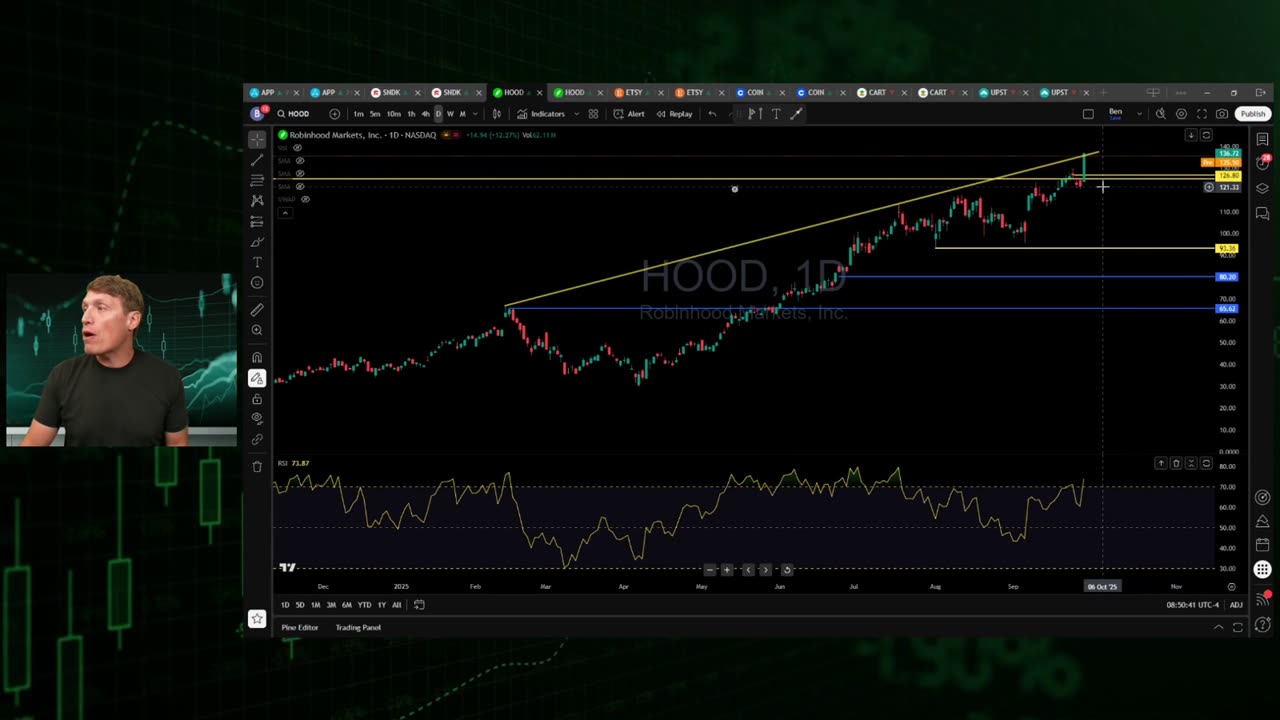Open the object tree layers icon
This screenshot has height=720, width=1280.
coord(1263,188)
